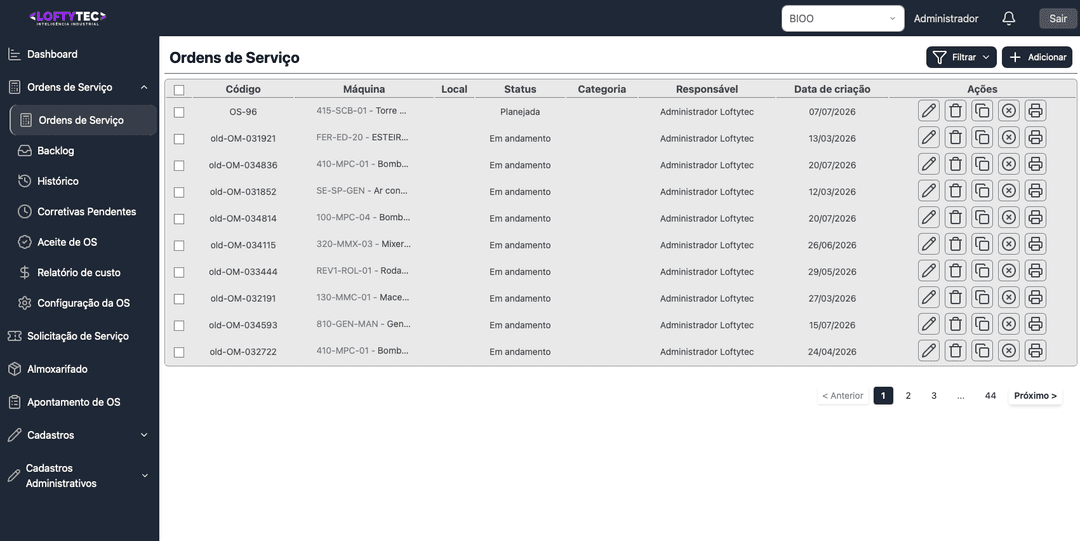Viewport: 1080px width, 541px height.
Task: Click machine cell 415-SCB-01 - Torre
Action: point(362,110)
